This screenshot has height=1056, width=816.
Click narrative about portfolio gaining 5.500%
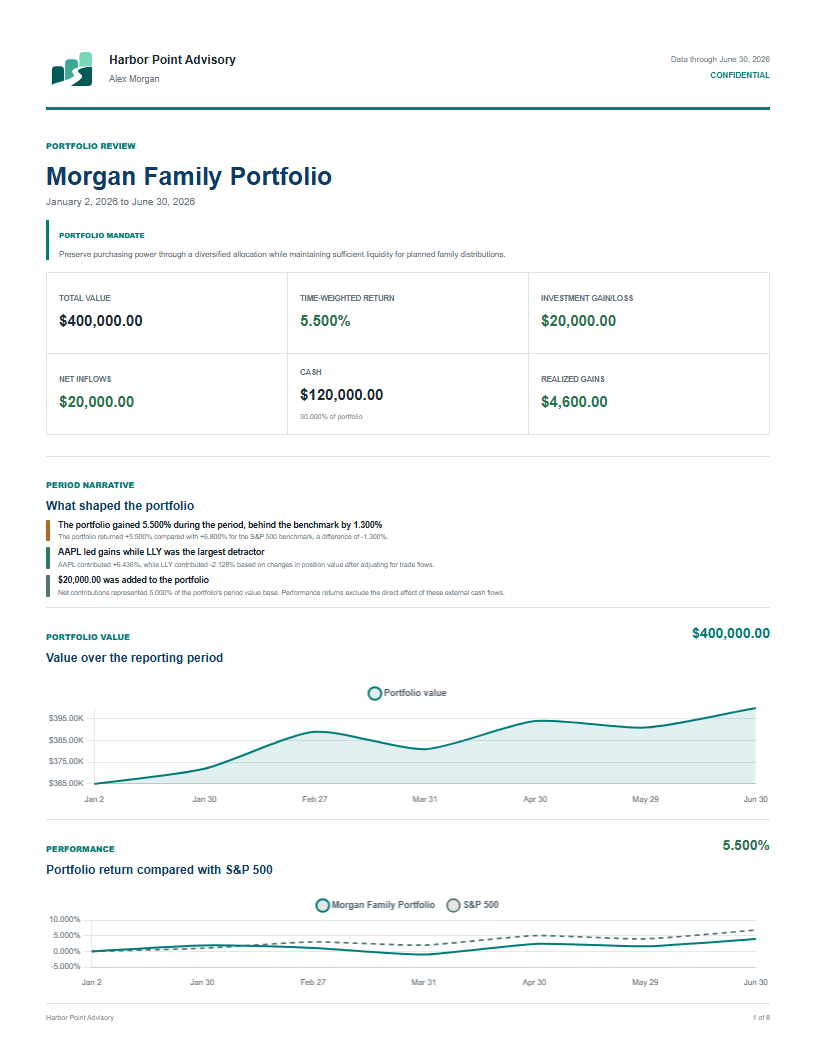[x=220, y=525]
